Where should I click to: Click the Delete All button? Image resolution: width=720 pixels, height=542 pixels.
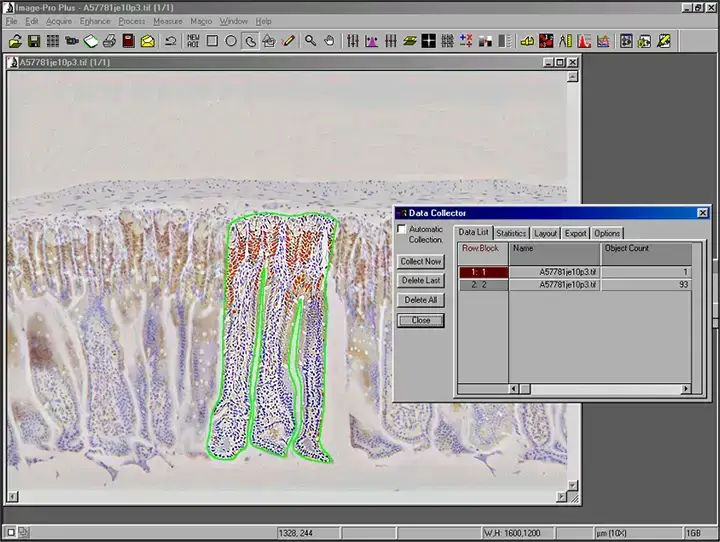(420, 300)
